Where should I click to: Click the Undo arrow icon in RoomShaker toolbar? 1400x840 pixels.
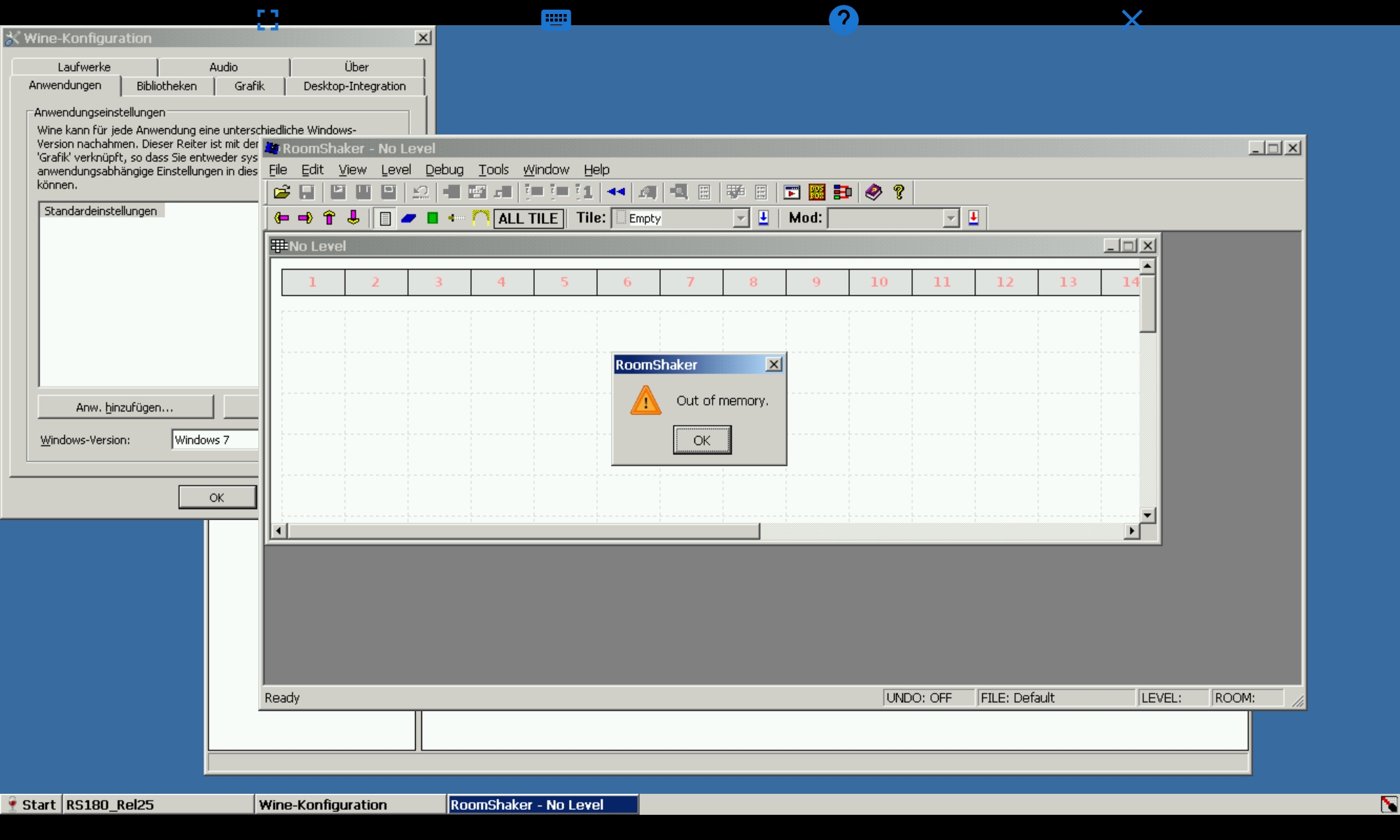click(x=421, y=192)
